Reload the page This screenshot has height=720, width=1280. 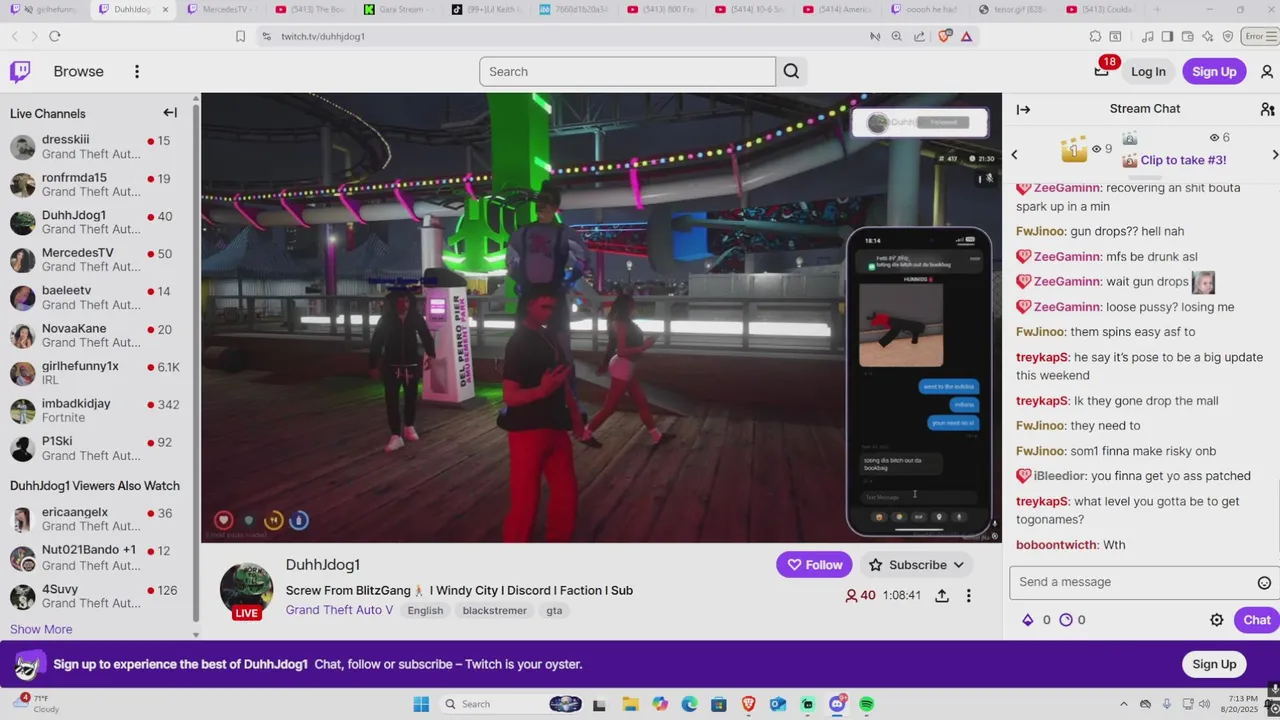pyautogui.click(x=55, y=36)
